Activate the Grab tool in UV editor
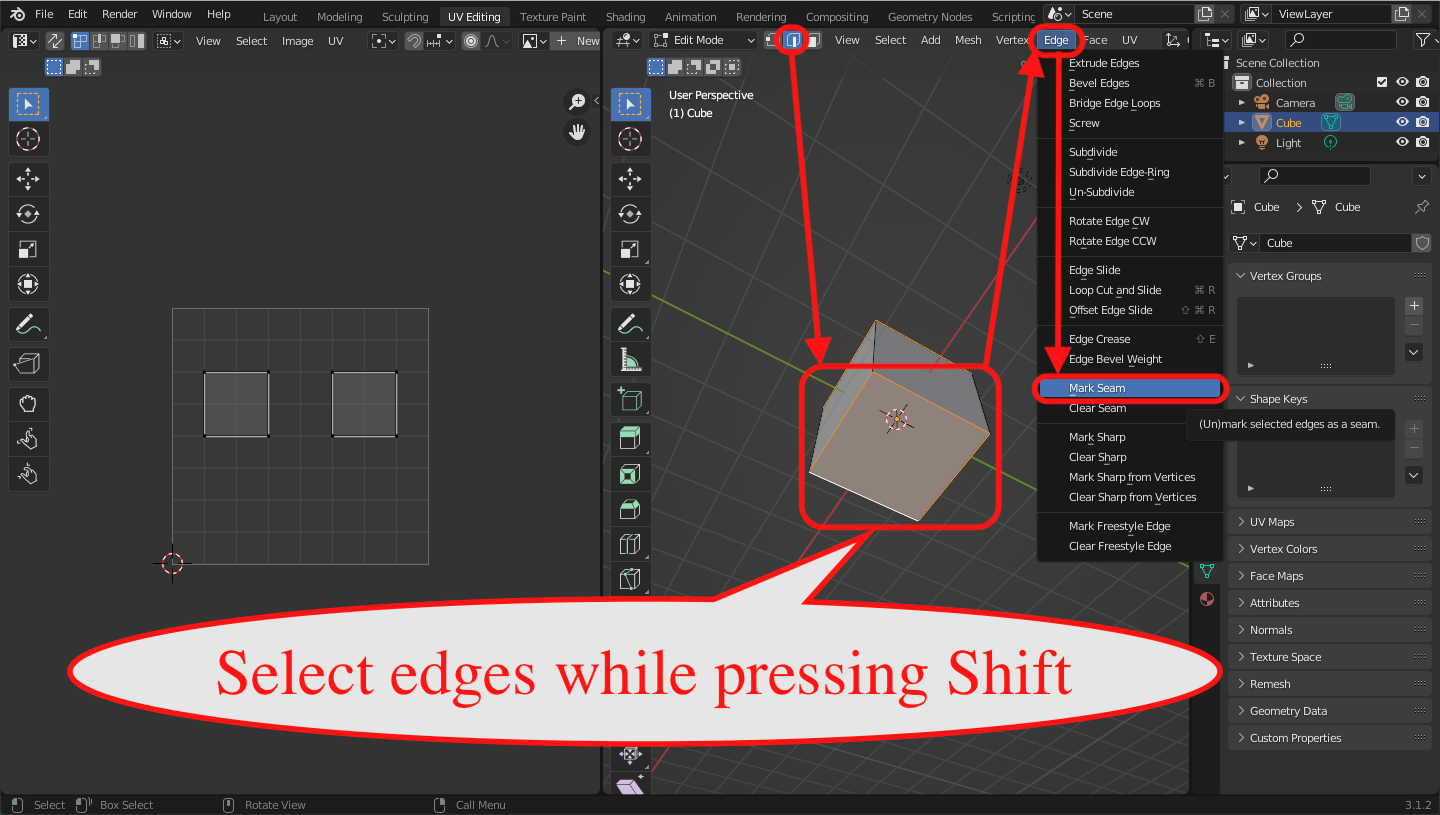The height and width of the screenshot is (815, 1440). point(28,404)
